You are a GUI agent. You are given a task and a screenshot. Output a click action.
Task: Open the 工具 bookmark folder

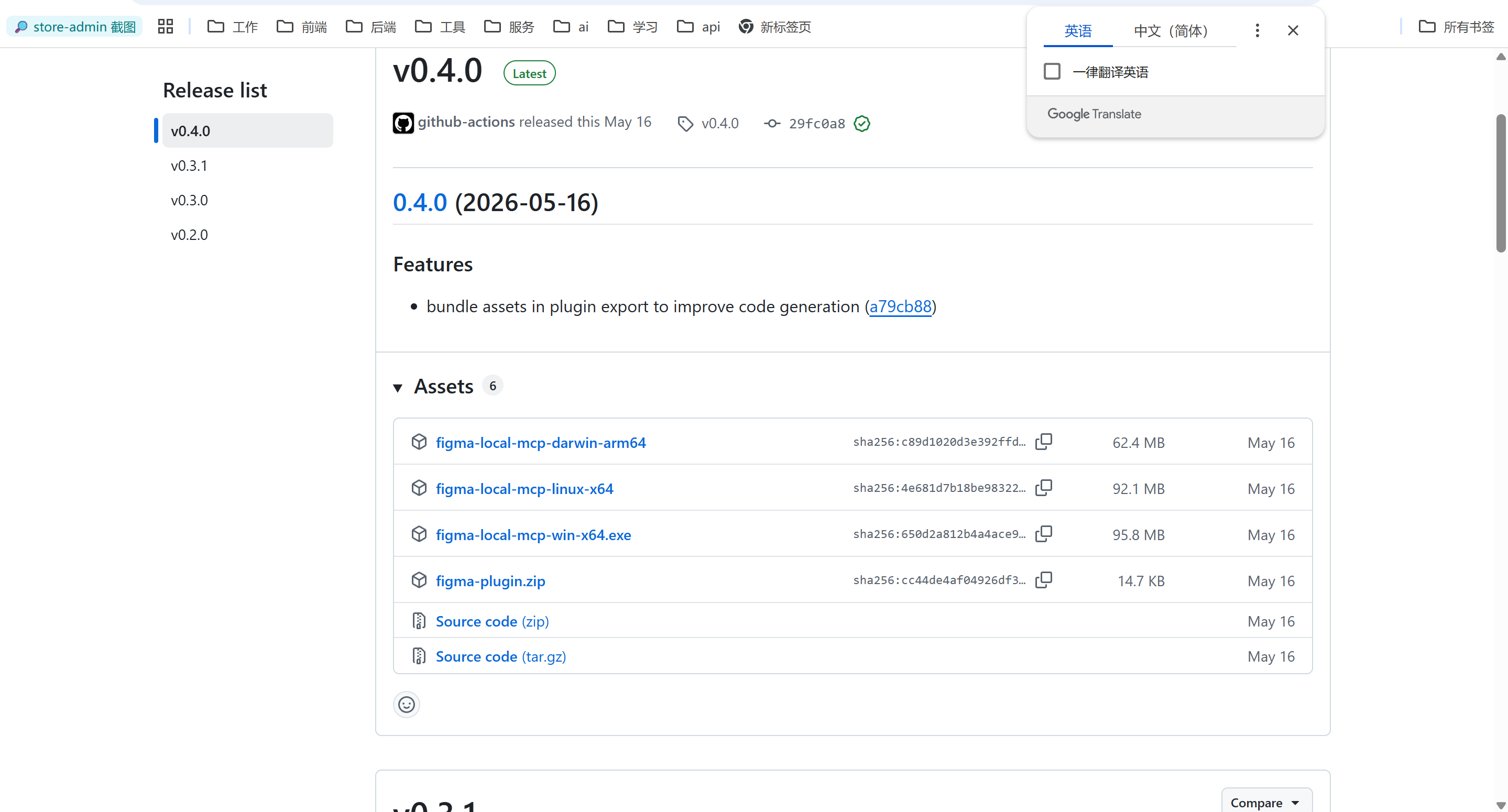pyautogui.click(x=440, y=26)
